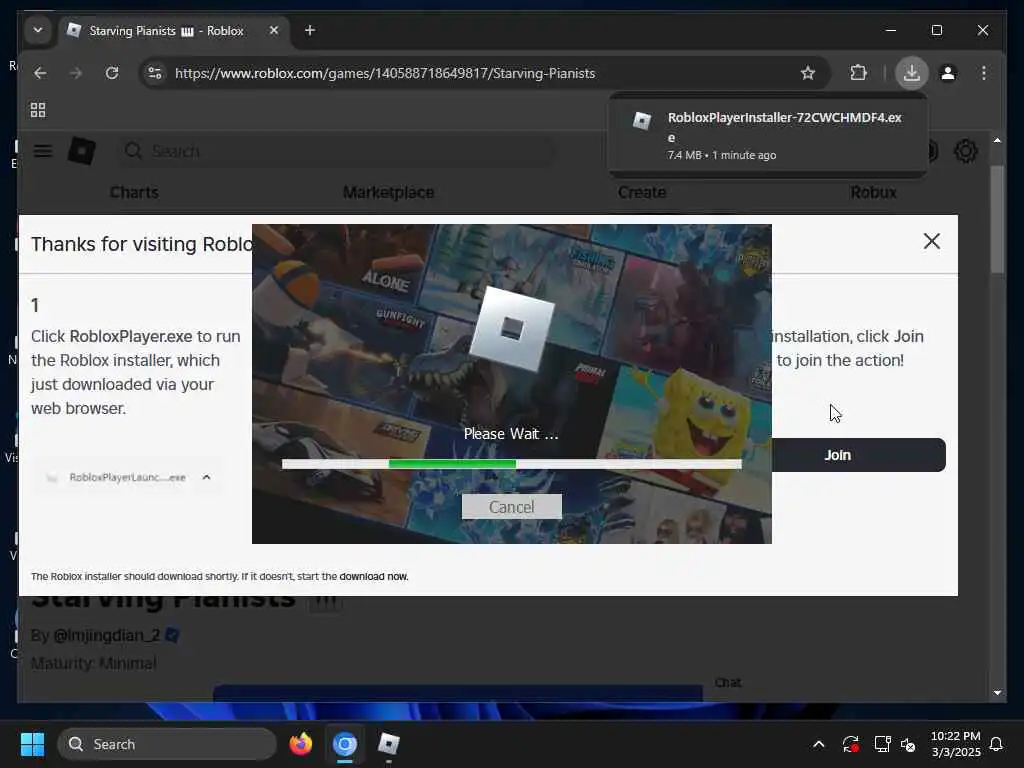
Task: Open the apps grid in bookmarks bar
Action: [x=38, y=110]
